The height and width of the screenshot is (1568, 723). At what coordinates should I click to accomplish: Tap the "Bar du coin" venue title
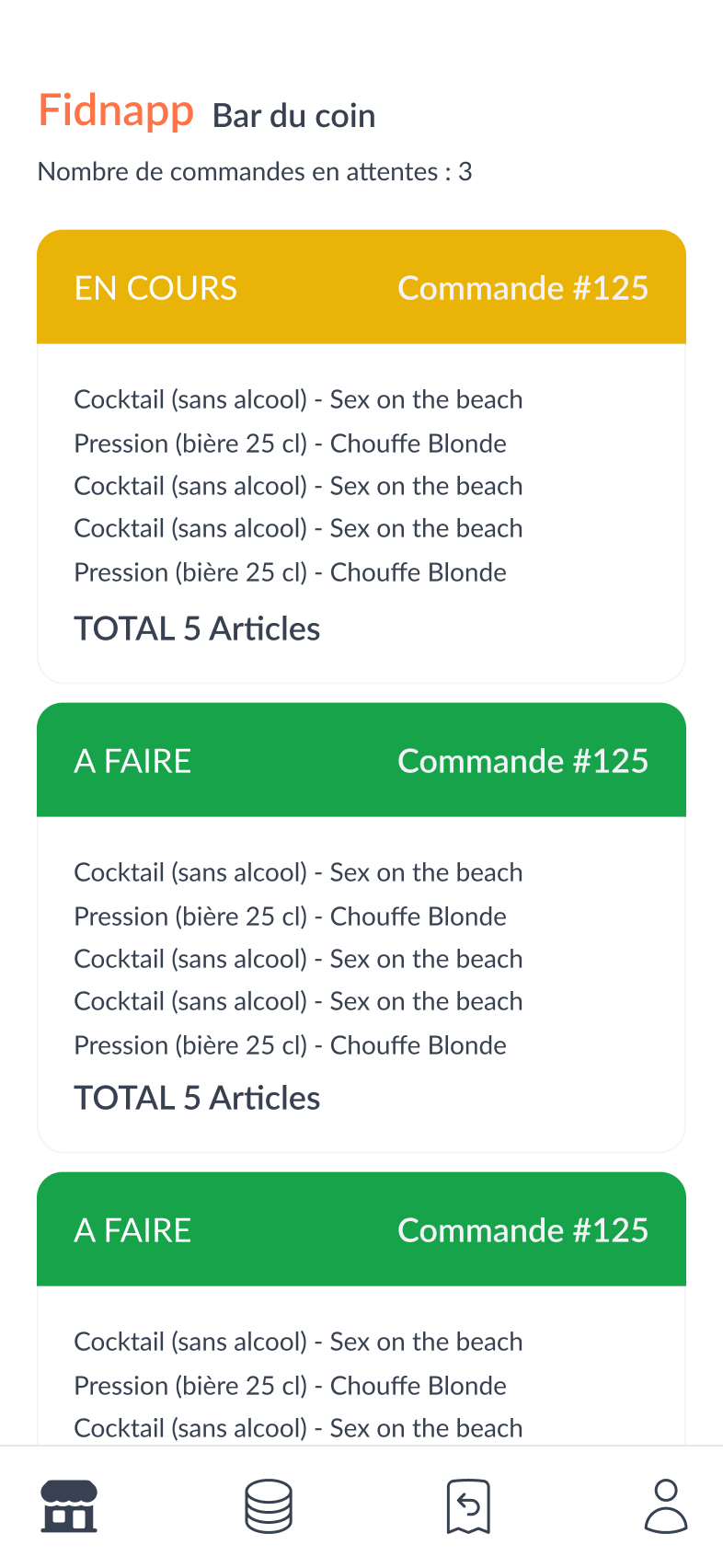(x=293, y=116)
